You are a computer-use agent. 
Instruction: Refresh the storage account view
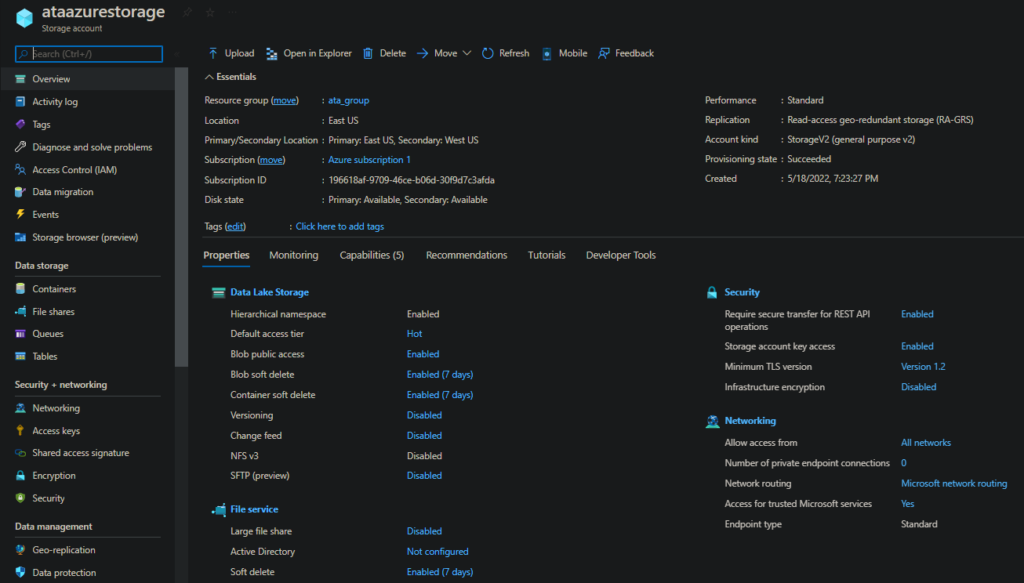tap(506, 53)
